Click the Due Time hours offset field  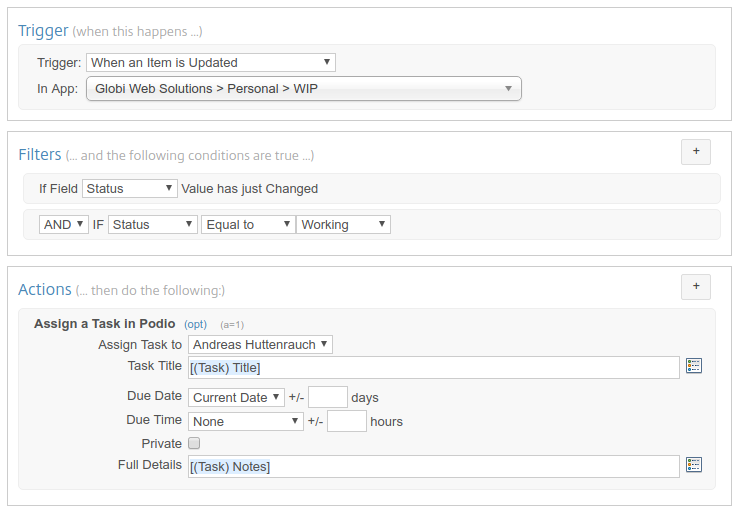[x=347, y=422]
